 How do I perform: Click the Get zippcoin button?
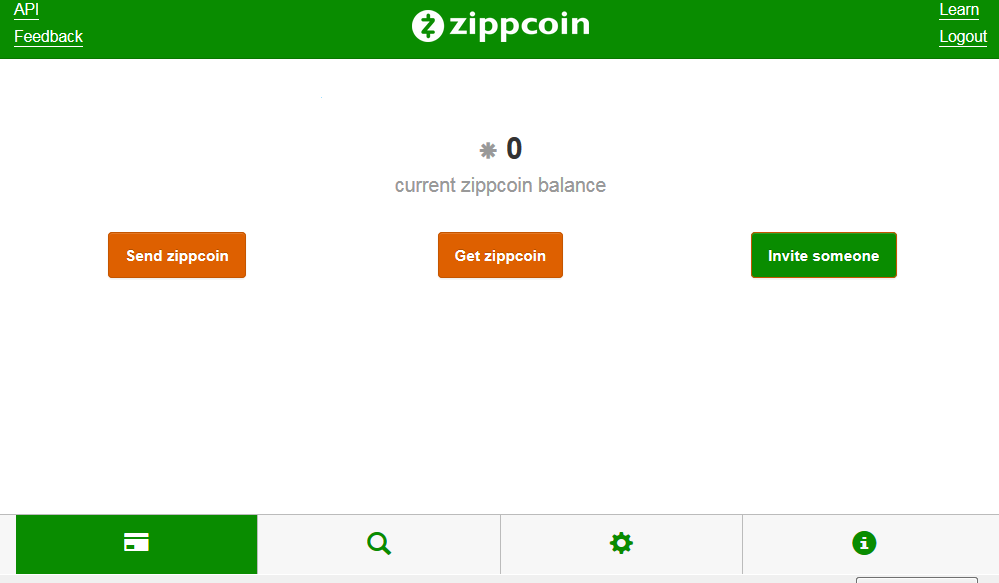click(500, 255)
